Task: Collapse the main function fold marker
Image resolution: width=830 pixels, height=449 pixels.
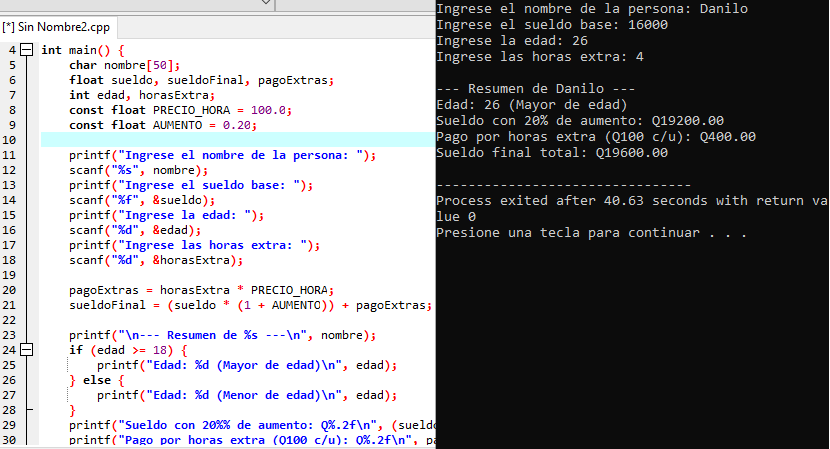Action: [x=27, y=50]
